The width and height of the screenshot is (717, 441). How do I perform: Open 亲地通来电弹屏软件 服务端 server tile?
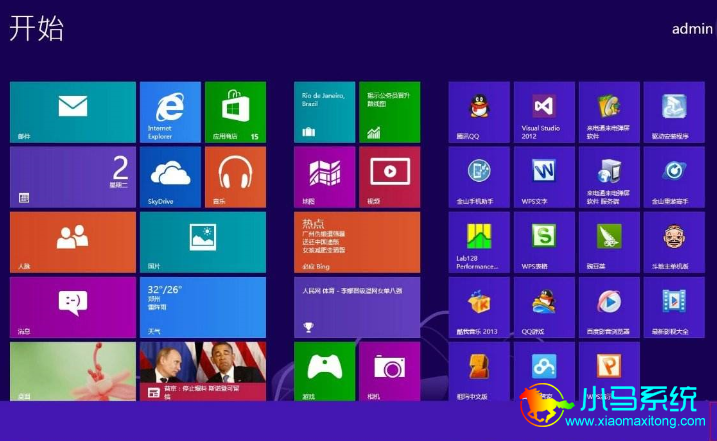tap(609, 177)
